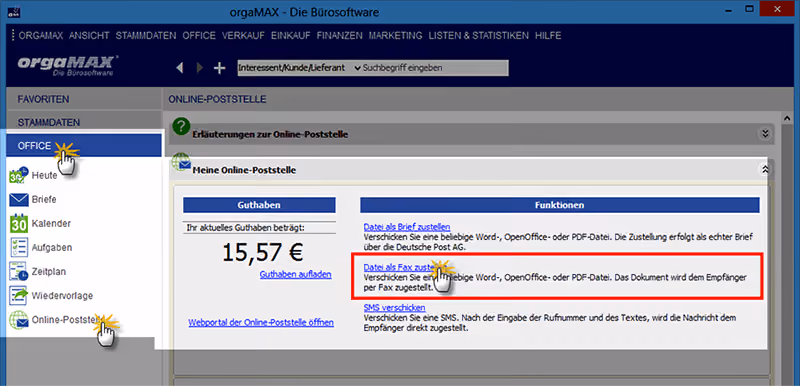Click the forward navigation arrow
Viewport: 800px width, 386px height.
click(200, 67)
